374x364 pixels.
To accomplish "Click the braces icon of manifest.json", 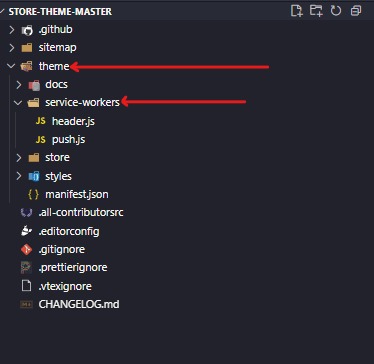I will [33, 194].
